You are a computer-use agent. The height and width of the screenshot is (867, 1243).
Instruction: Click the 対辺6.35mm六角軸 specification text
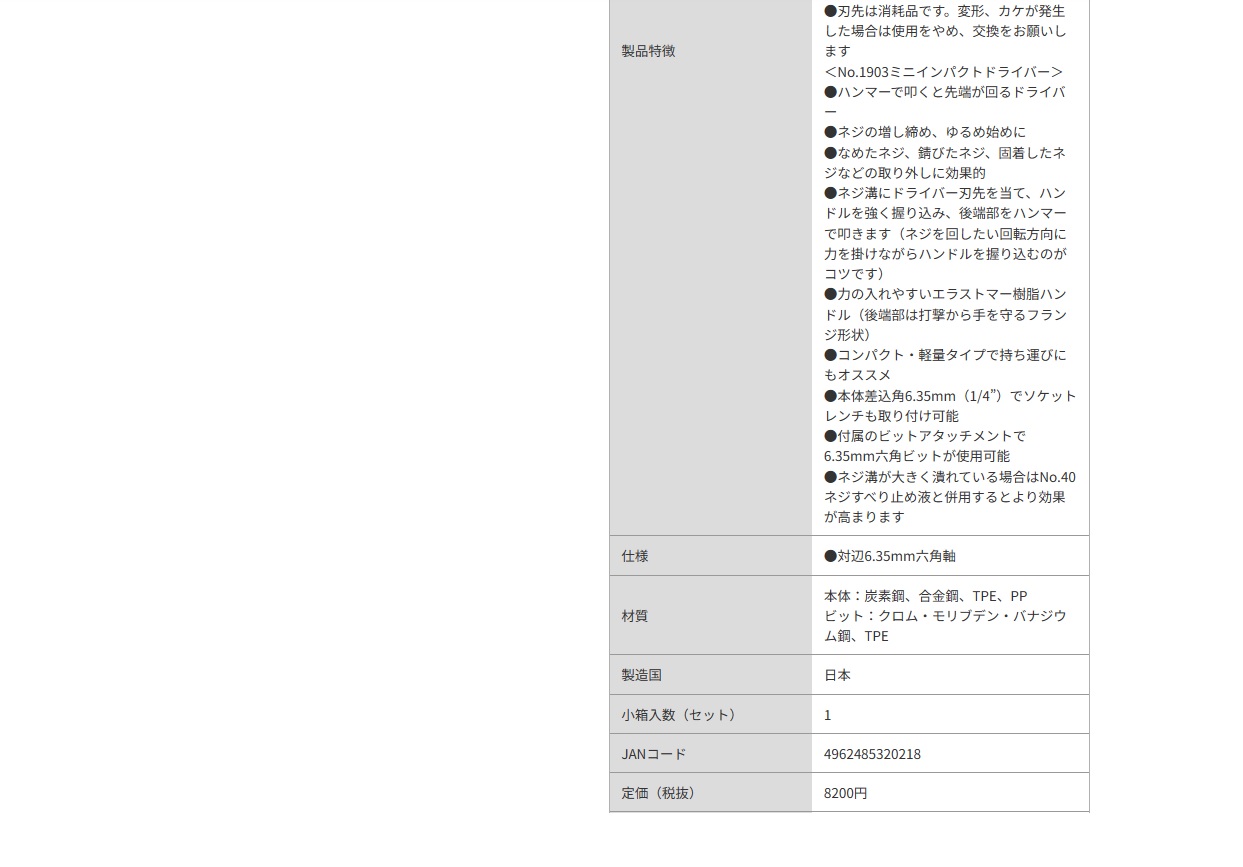(x=890, y=556)
